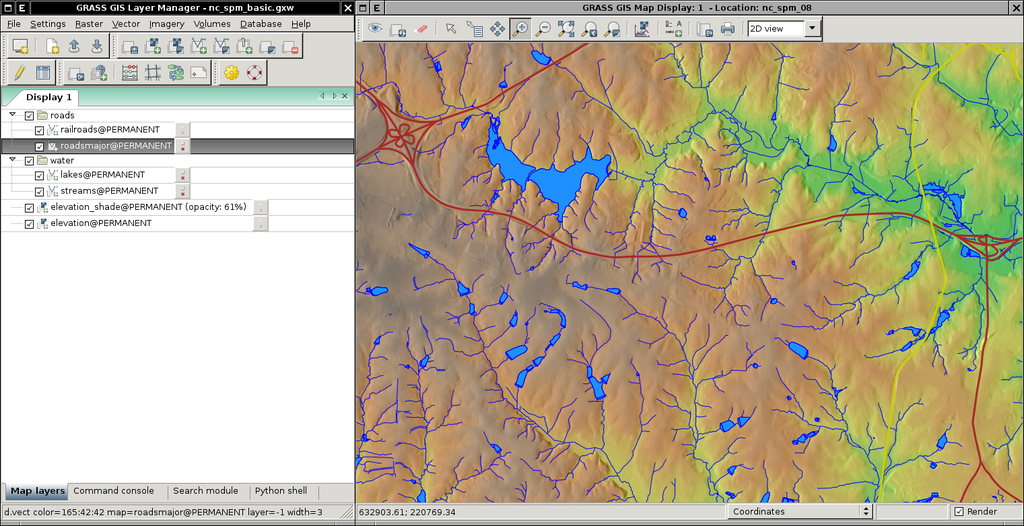Viewport: 1024px width, 526px height.
Task: Open the Raster menu
Action: 88,23
